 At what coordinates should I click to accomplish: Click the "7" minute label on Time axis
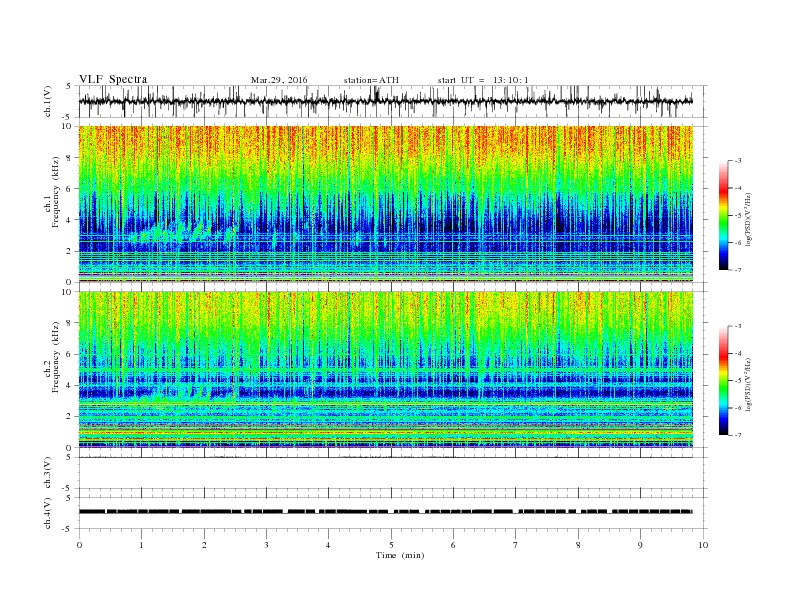[515, 545]
